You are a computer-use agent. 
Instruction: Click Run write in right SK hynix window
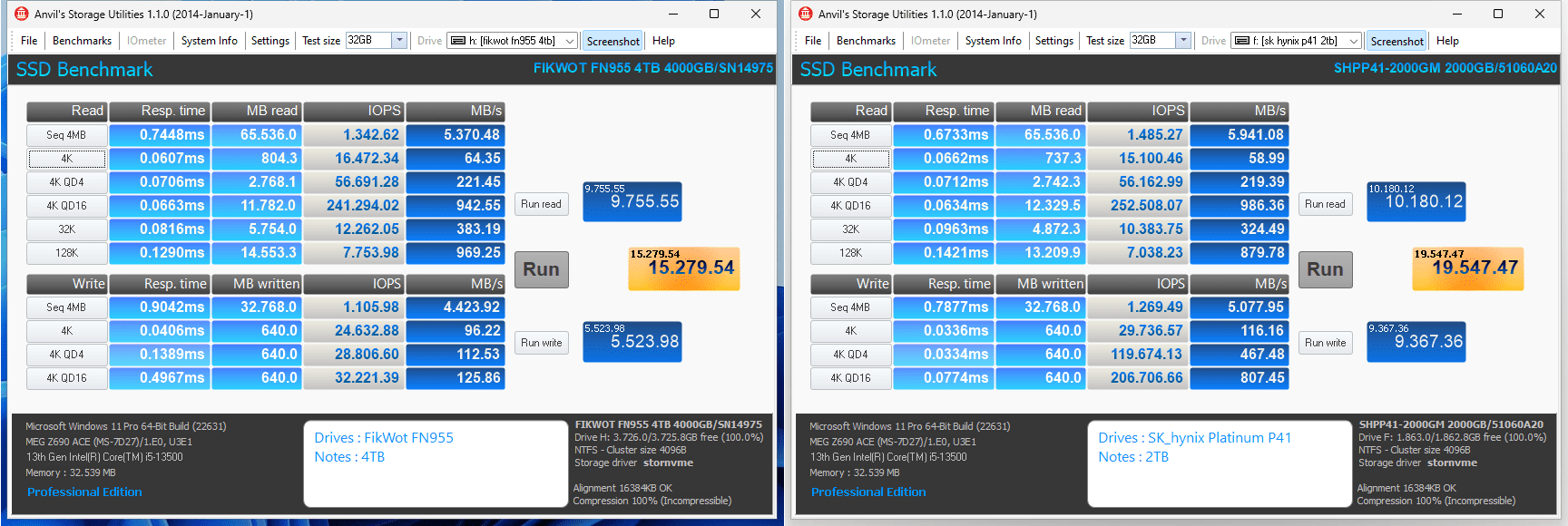(1326, 343)
